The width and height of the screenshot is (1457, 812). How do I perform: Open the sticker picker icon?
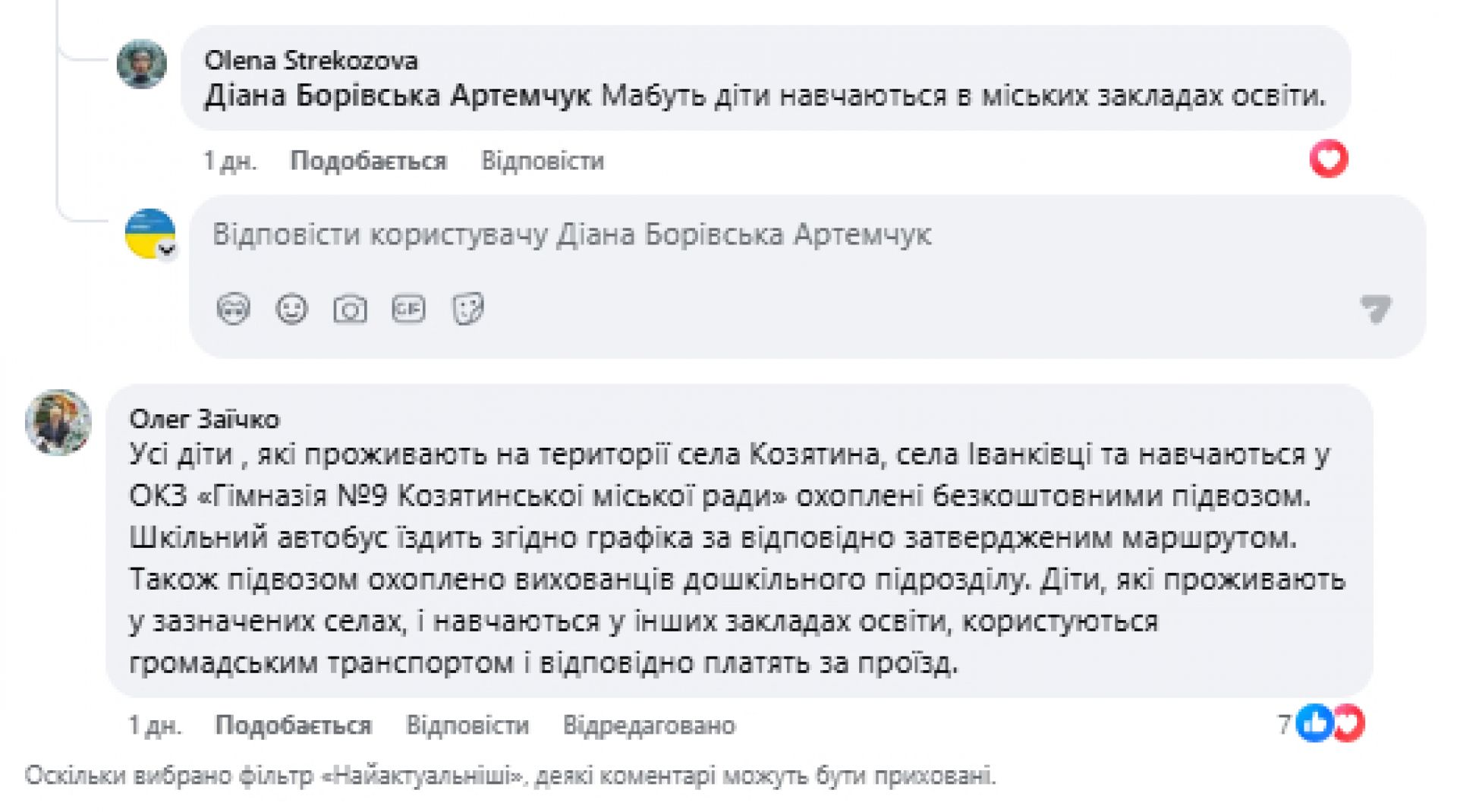pos(467,309)
